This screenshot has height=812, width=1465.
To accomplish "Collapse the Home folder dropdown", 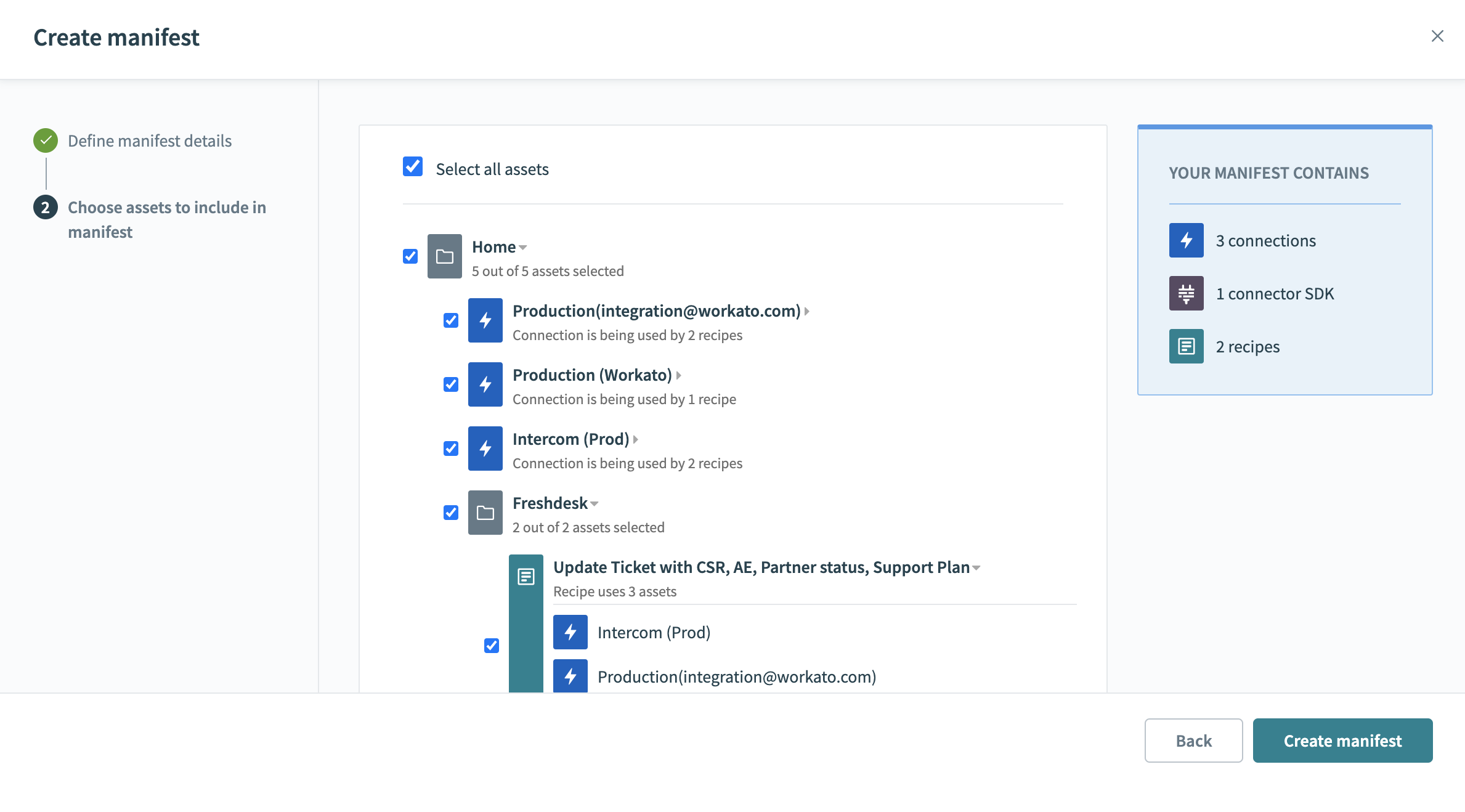I will click(x=523, y=247).
